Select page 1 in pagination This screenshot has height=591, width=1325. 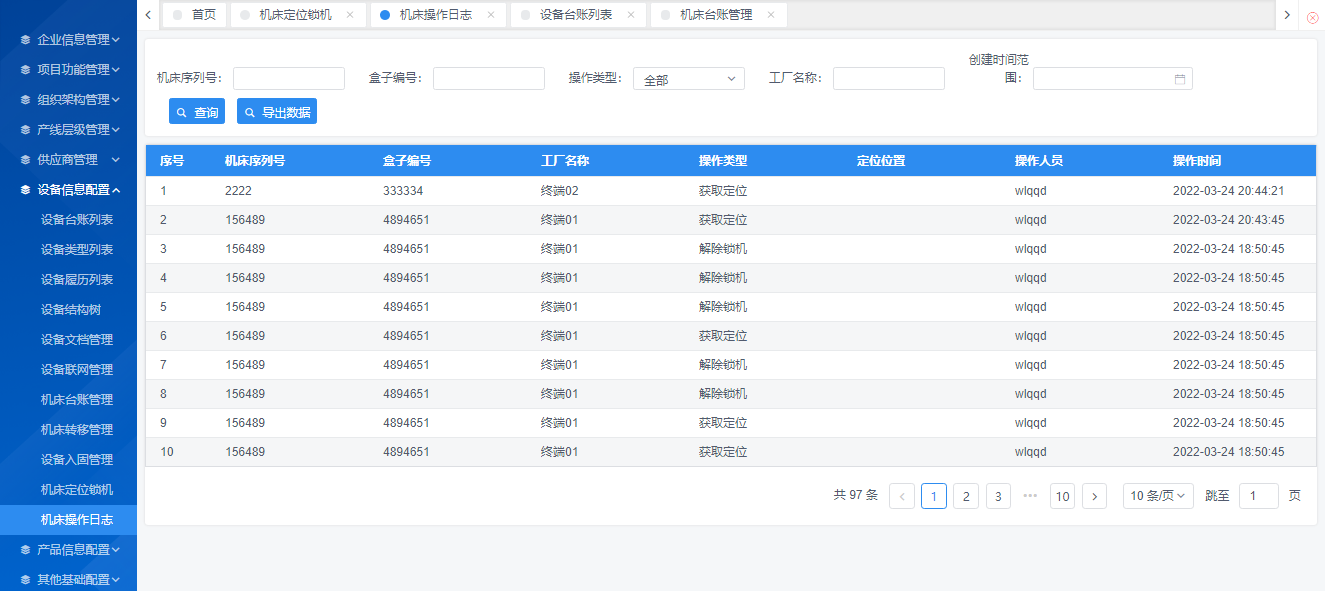point(934,496)
